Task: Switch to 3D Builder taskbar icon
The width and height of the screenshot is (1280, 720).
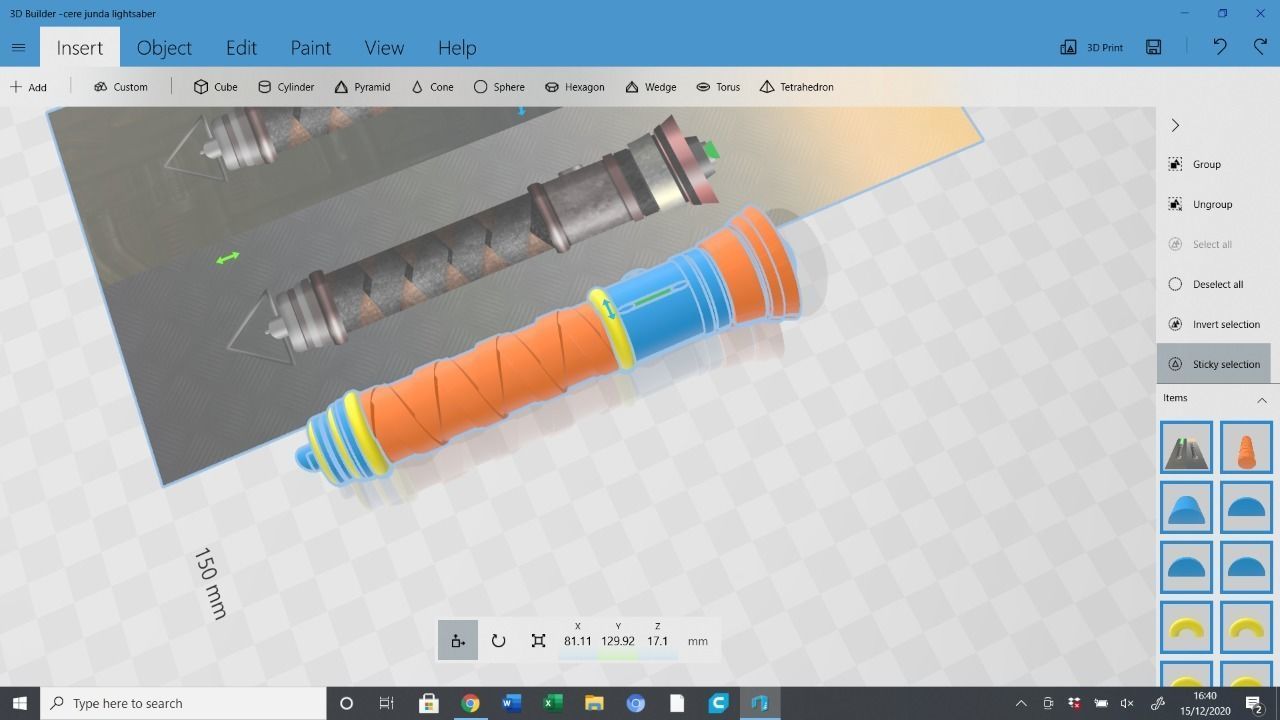Action: tap(759, 703)
